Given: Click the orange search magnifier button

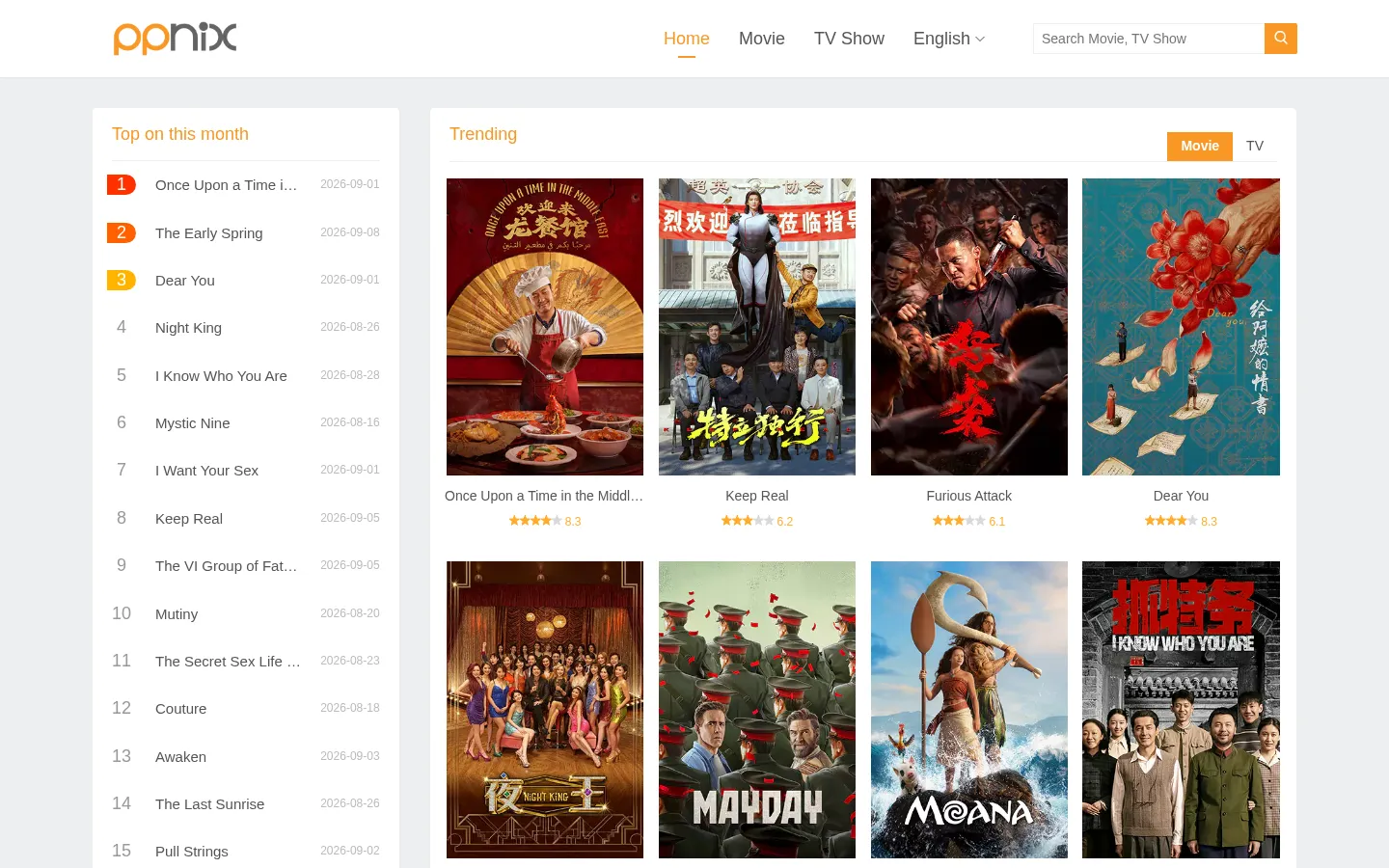Looking at the screenshot, I should pyautogui.click(x=1281, y=39).
